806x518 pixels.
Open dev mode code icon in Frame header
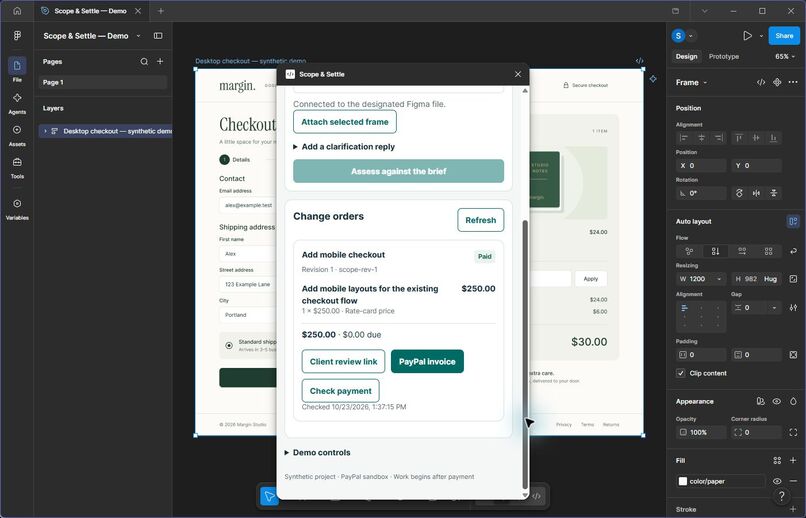pos(761,82)
